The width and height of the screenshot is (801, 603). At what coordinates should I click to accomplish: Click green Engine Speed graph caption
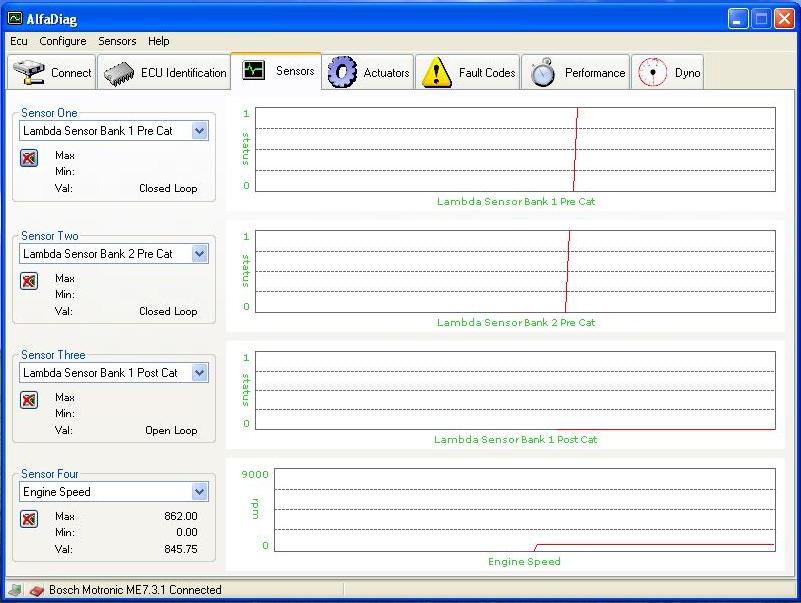coord(524,562)
